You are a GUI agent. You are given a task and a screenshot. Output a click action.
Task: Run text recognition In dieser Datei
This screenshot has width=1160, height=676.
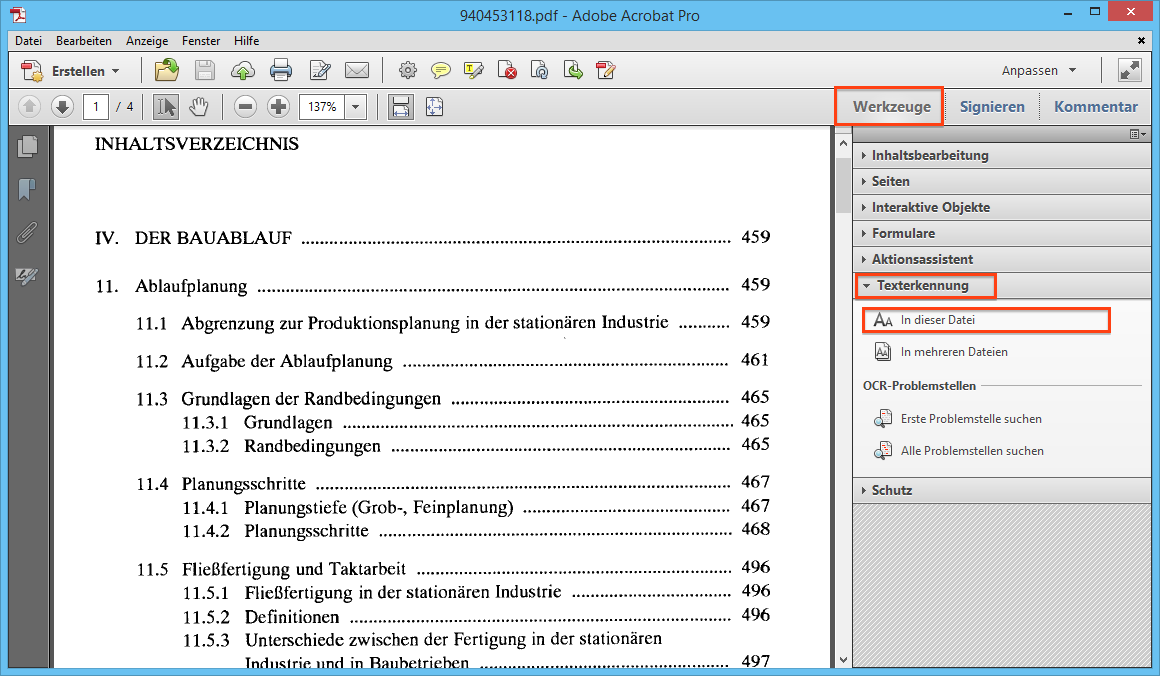point(937,320)
